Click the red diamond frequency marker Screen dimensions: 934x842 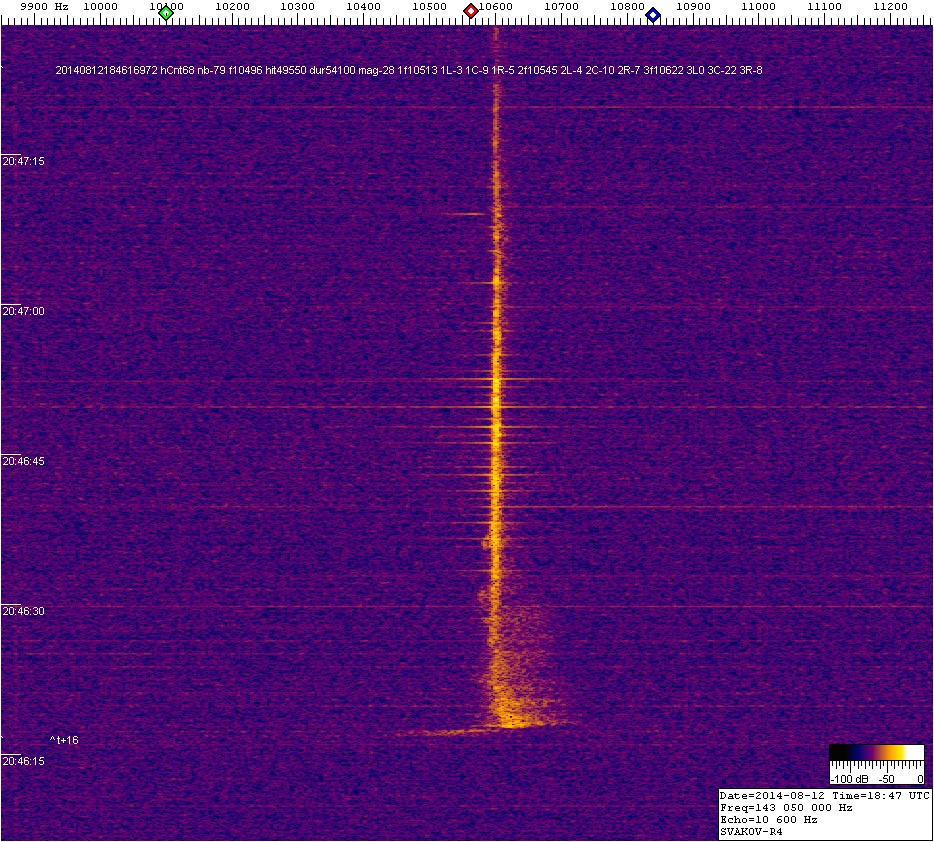point(470,11)
